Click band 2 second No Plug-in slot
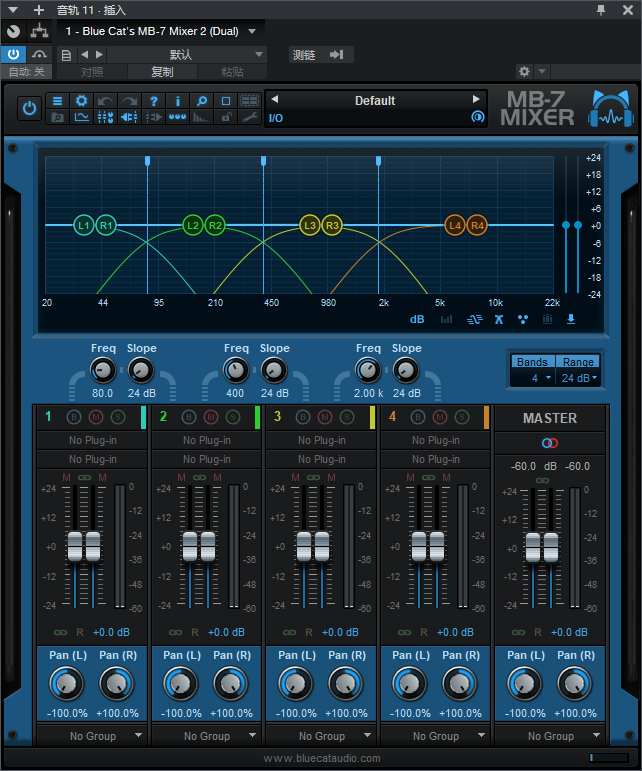The width and height of the screenshot is (642, 771). coord(206,459)
